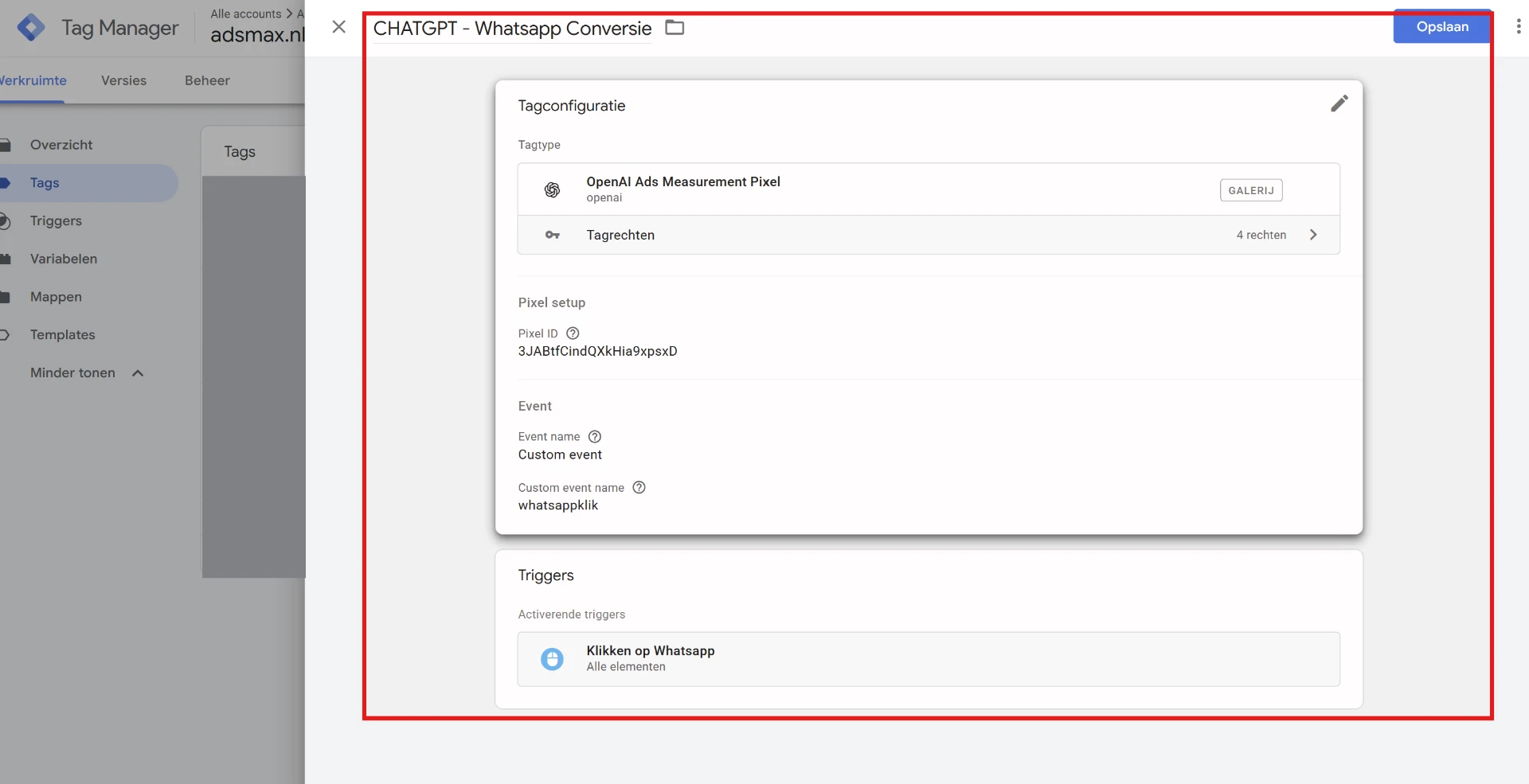Click the Tag Manager logo icon

(31, 28)
